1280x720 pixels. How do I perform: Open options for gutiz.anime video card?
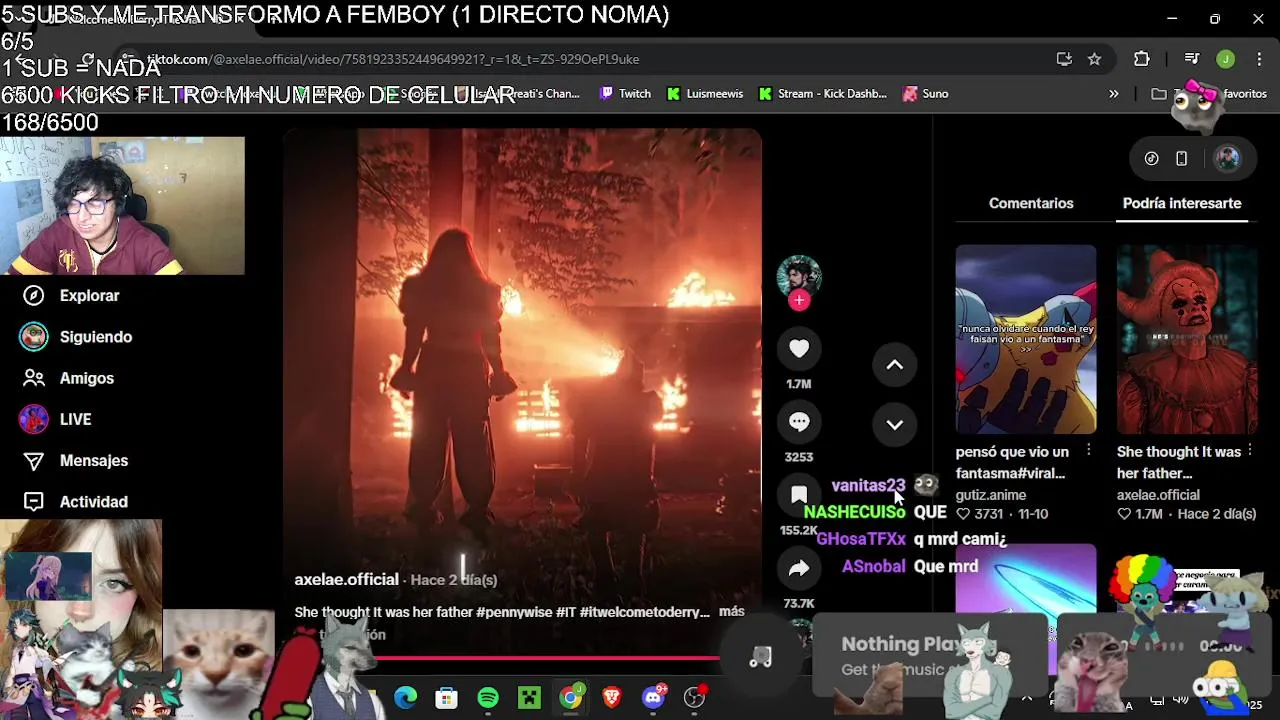(1088, 451)
